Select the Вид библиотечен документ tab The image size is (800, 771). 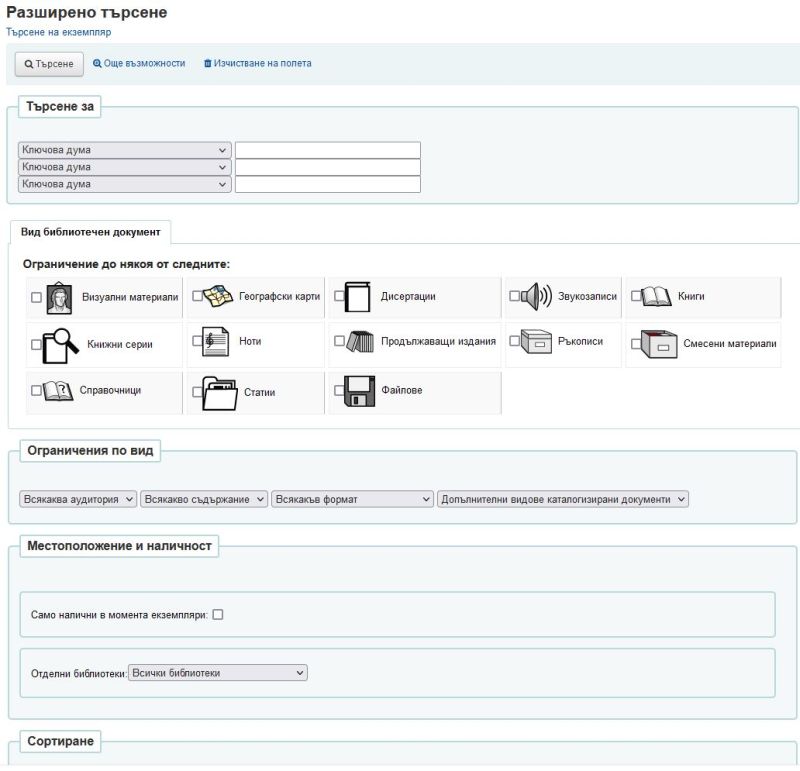click(90, 232)
